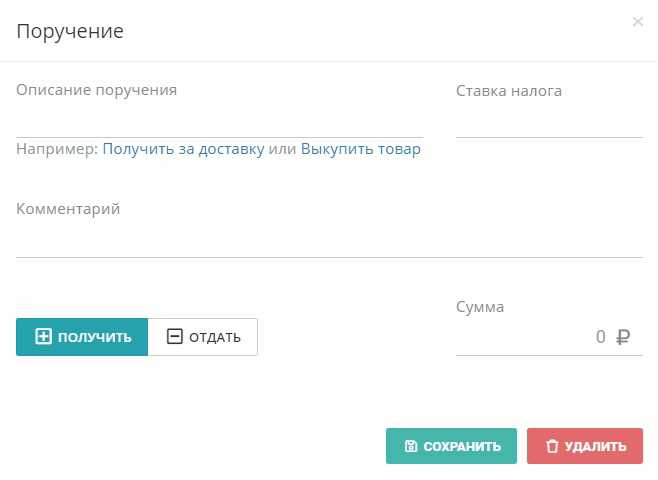Click the СОХРАНИТЬ button
This screenshot has height=480, width=658.
click(x=451, y=446)
